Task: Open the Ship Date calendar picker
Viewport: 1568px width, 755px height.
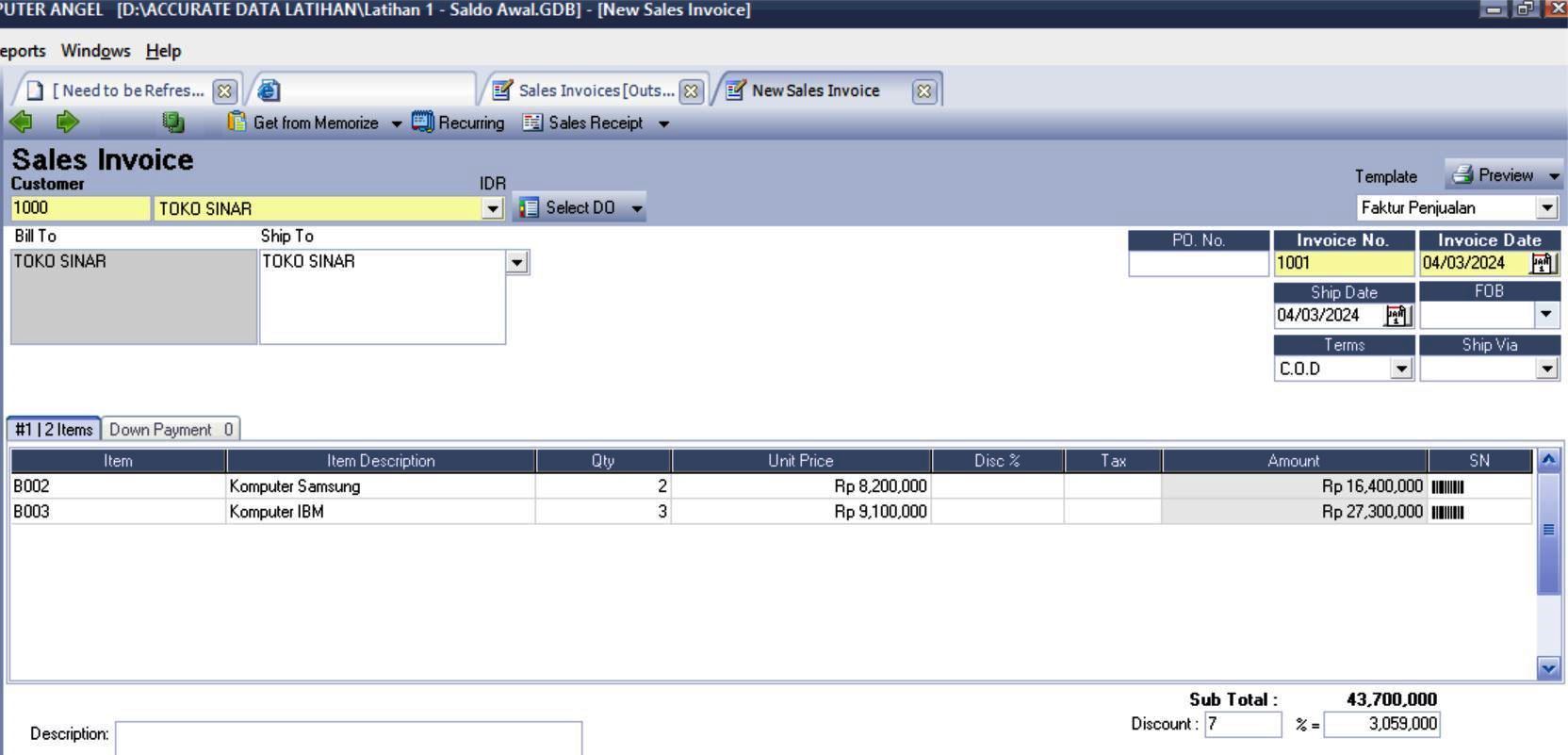Action: click(1396, 315)
